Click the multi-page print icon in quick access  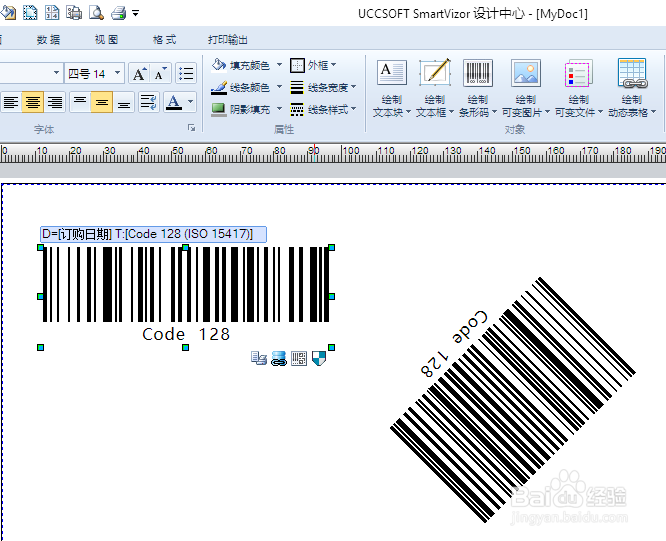[x=74, y=13]
